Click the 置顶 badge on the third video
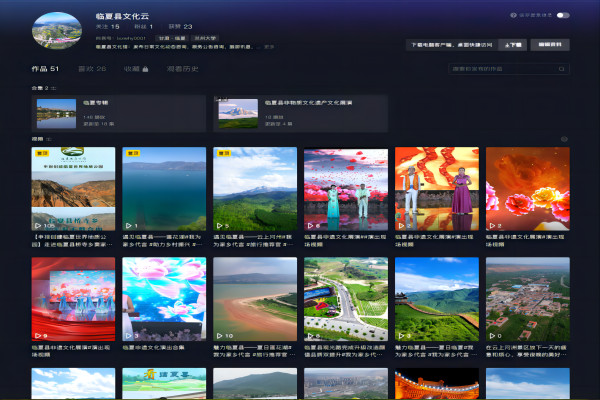The height and width of the screenshot is (400, 600). coord(224,155)
